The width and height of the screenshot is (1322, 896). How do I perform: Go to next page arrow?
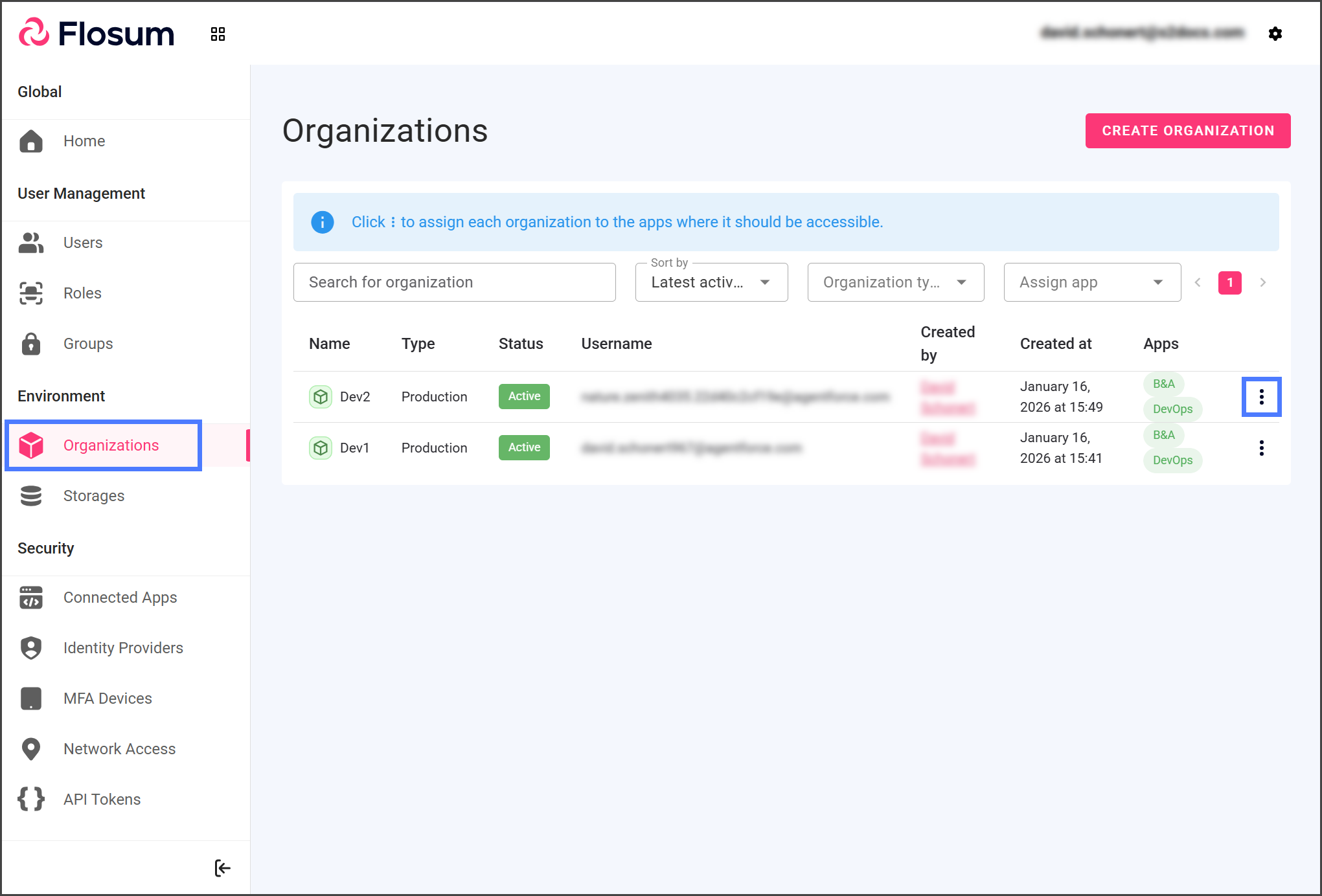(1262, 282)
